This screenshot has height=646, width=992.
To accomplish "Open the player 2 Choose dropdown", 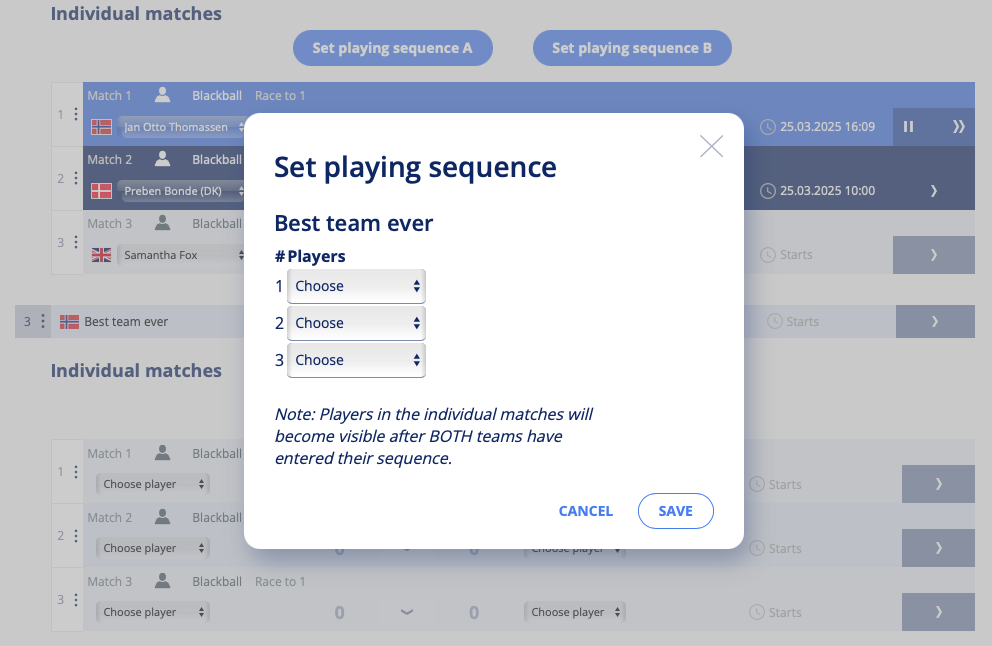I will coord(356,323).
